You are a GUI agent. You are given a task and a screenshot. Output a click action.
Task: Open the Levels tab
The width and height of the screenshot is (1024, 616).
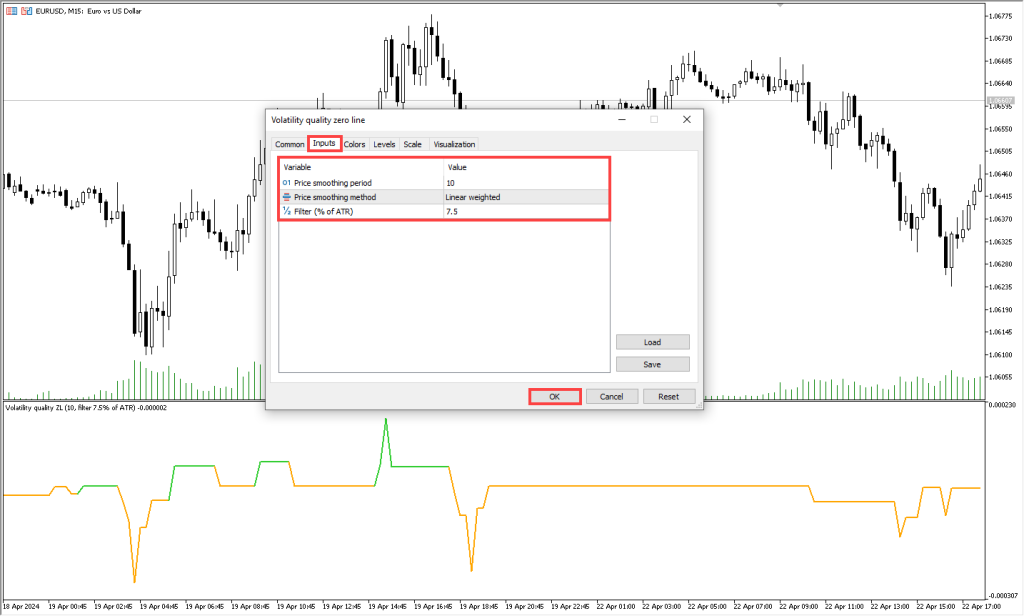(x=384, y=144)
